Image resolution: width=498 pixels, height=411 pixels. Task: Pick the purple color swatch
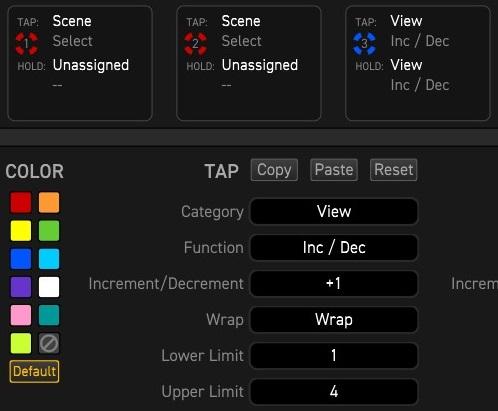point(21,287)
